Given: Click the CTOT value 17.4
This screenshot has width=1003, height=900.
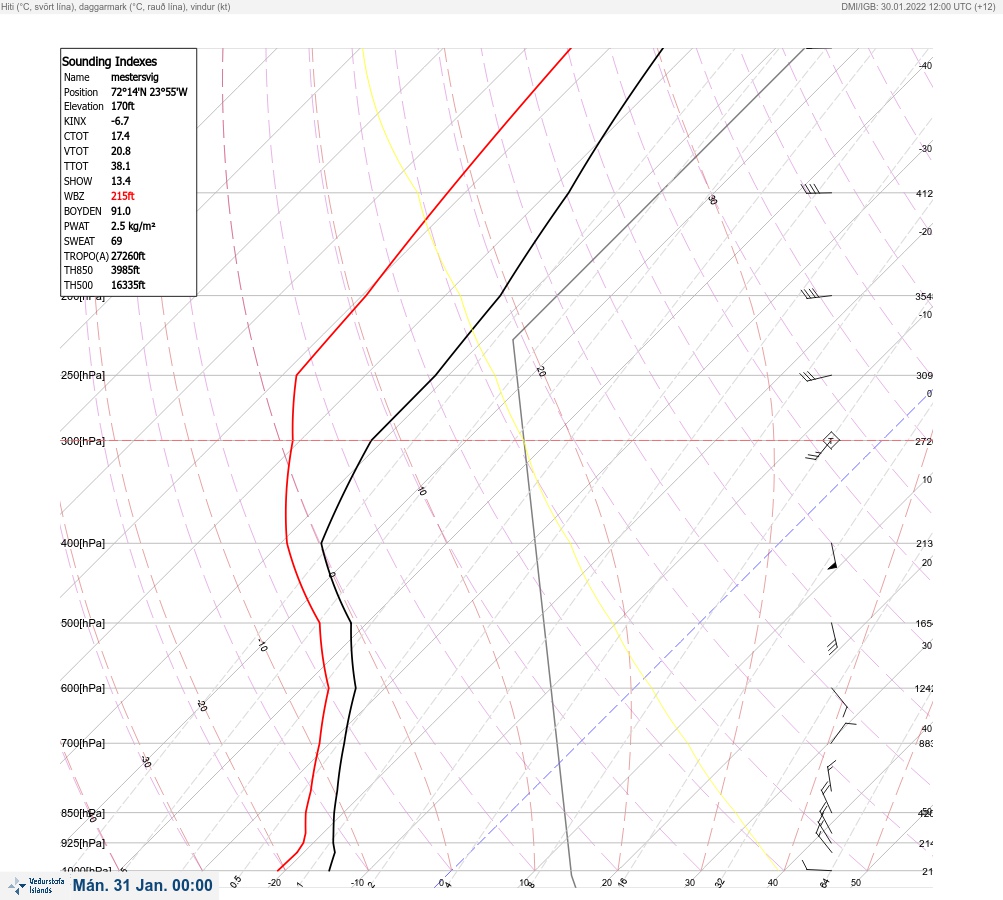Looking at the screenshot, I should [x=120, y=136].
